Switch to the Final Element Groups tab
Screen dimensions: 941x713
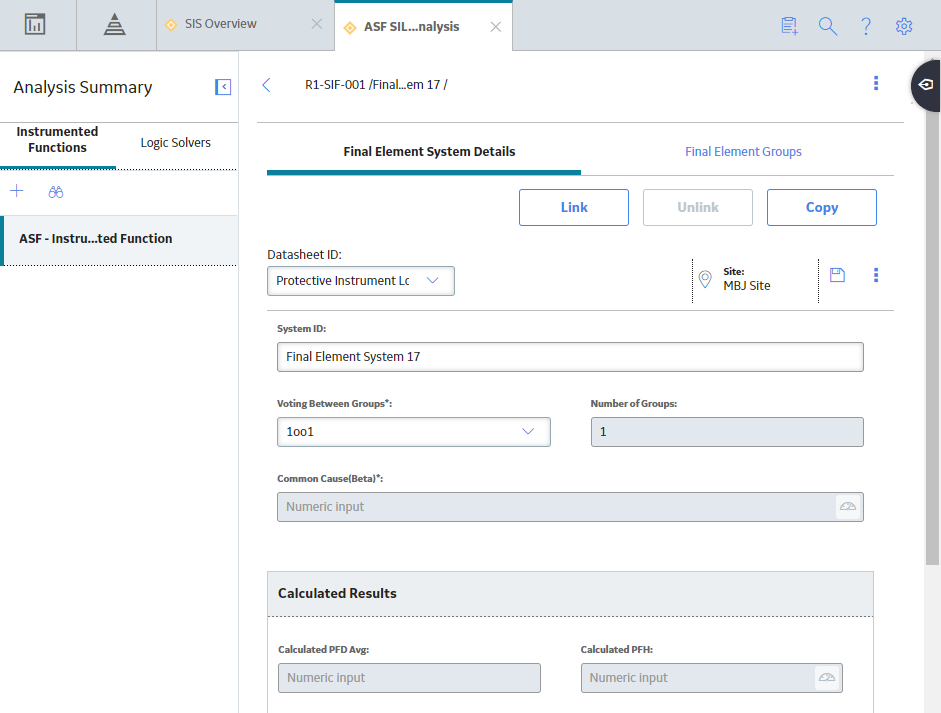(743, 152)
